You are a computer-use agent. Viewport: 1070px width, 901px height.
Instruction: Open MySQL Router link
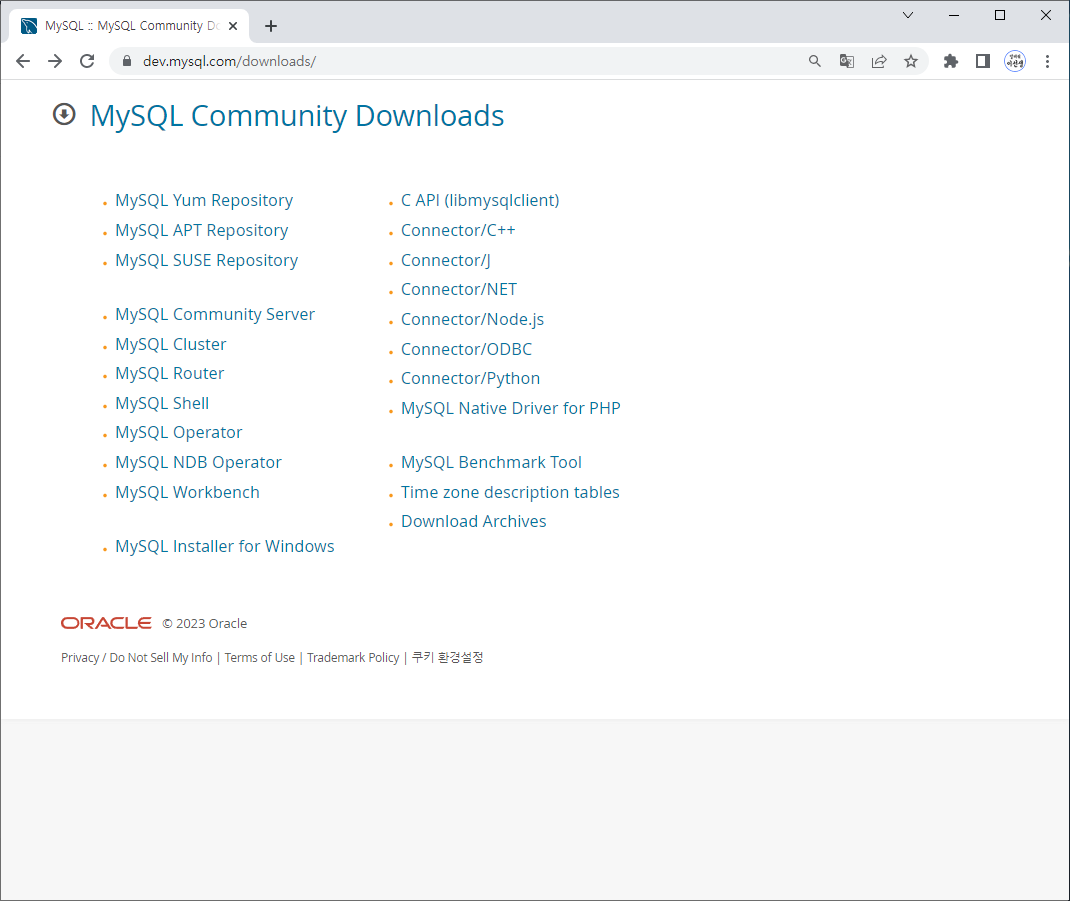click(x=169, y=373)
